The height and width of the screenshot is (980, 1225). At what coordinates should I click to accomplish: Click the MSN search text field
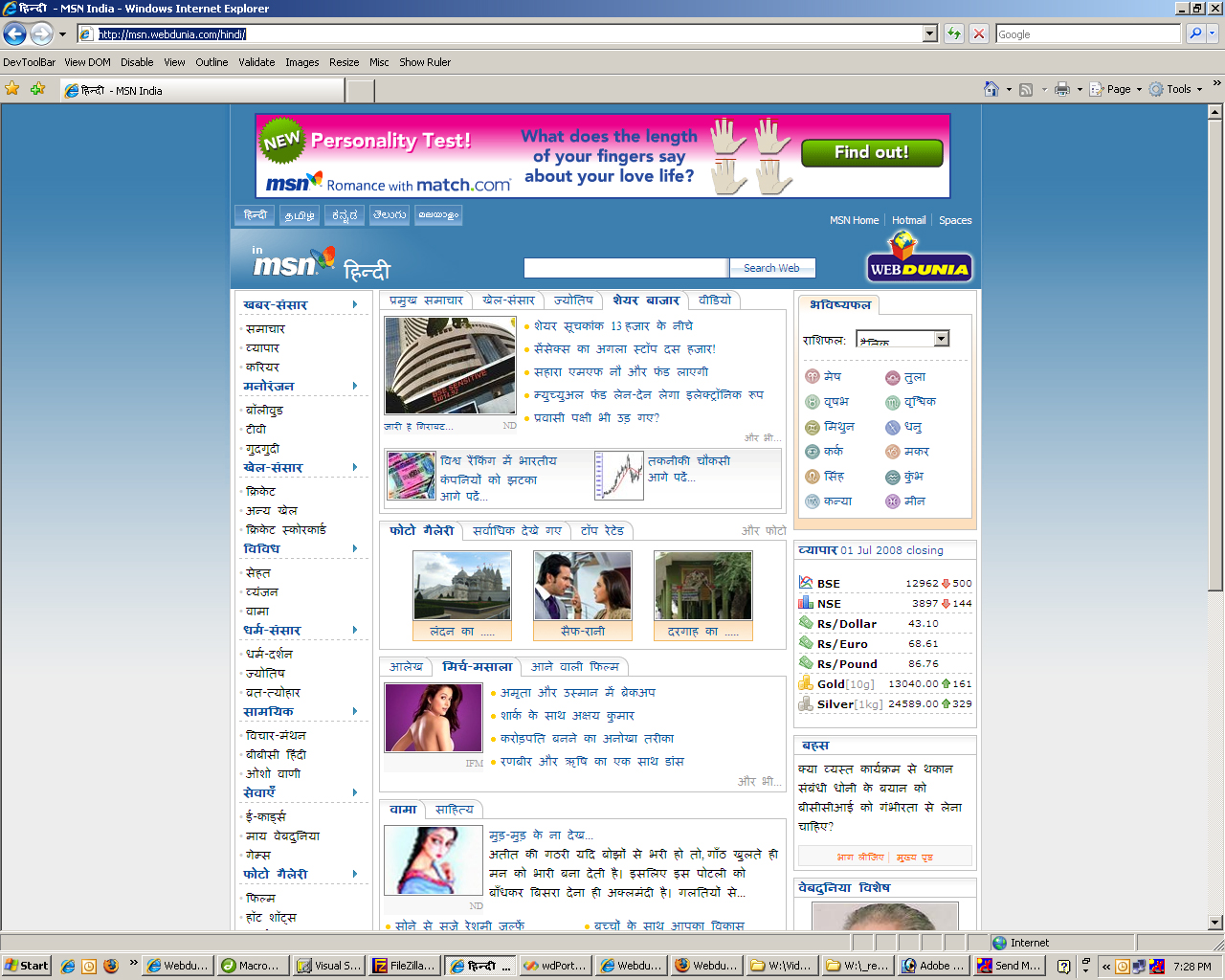tap(626, 268)
